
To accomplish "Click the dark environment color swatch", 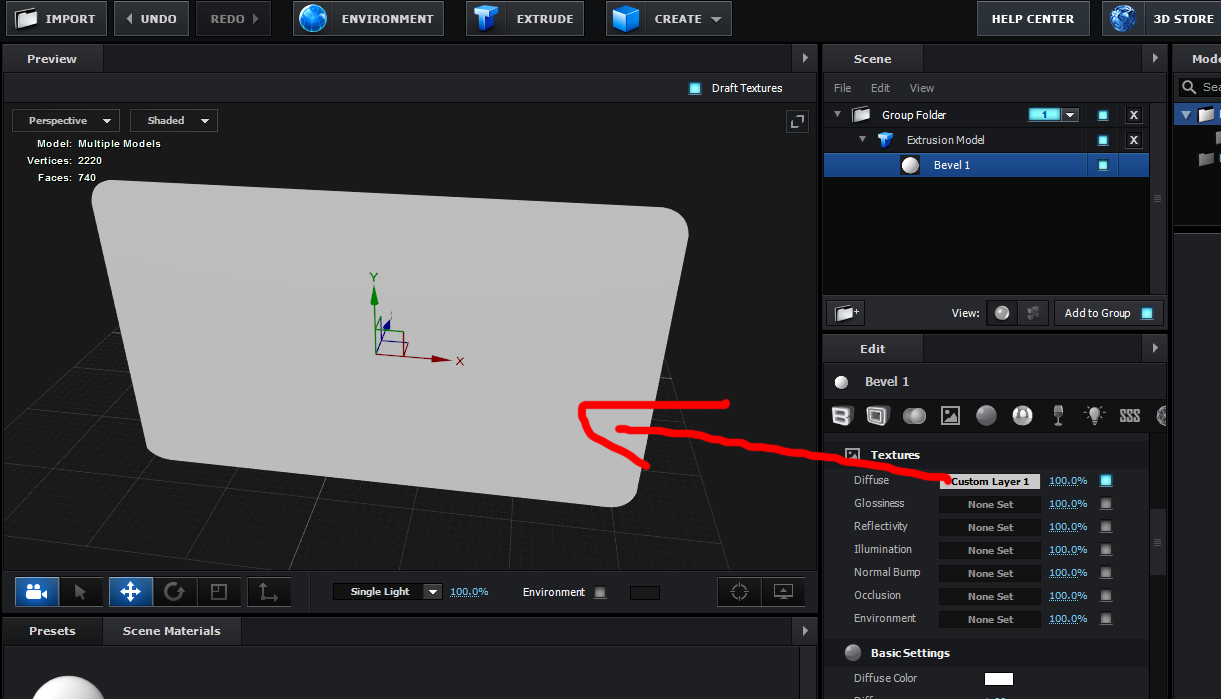I will tap(645, 592).
